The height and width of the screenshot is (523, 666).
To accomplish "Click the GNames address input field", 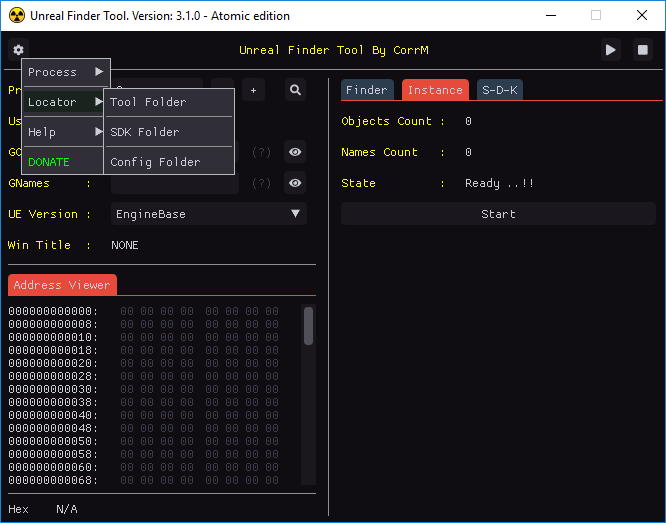I will coord(175,183).
